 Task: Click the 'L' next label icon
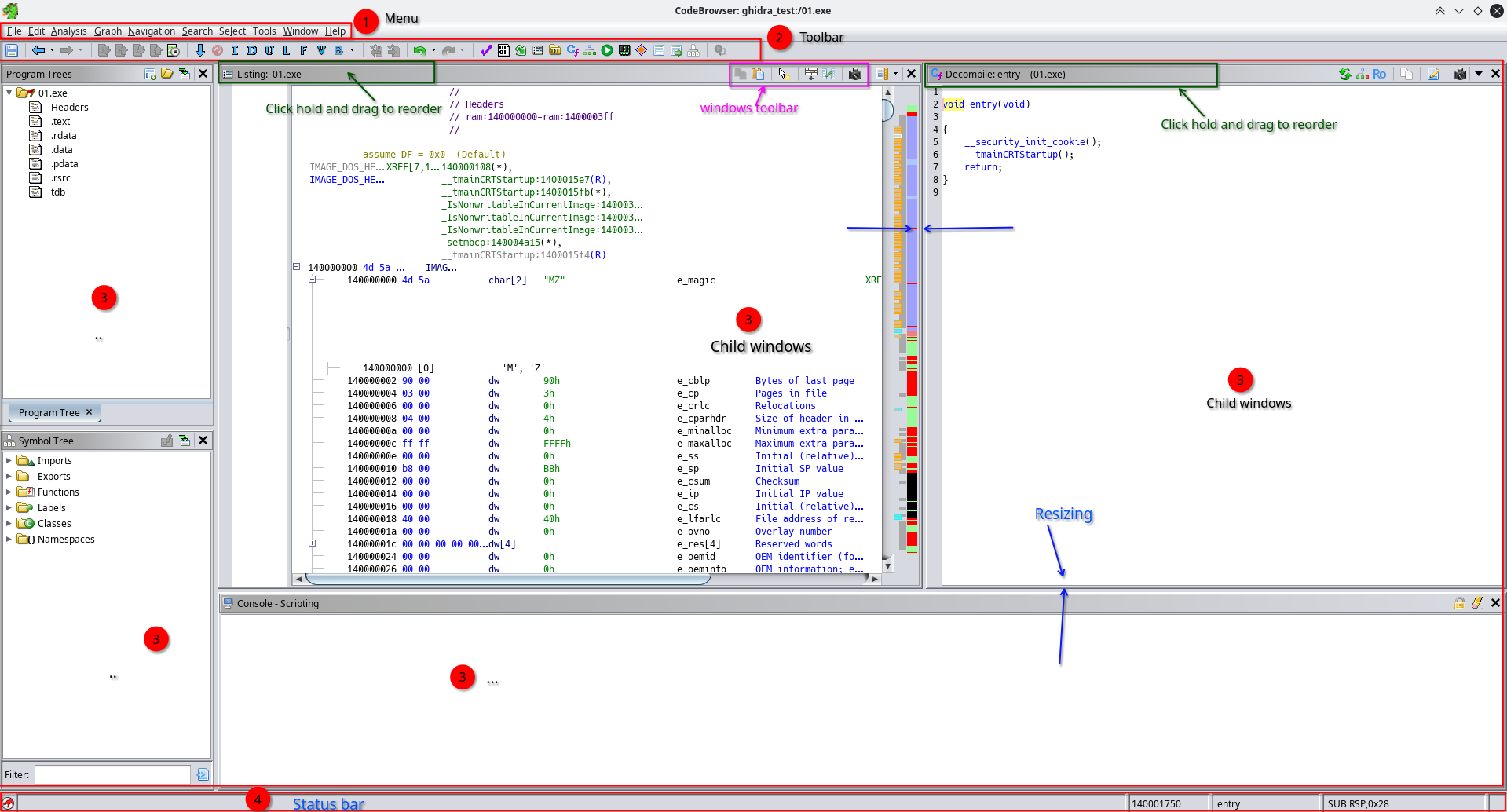pyautogui.click(x=287, y=50)
